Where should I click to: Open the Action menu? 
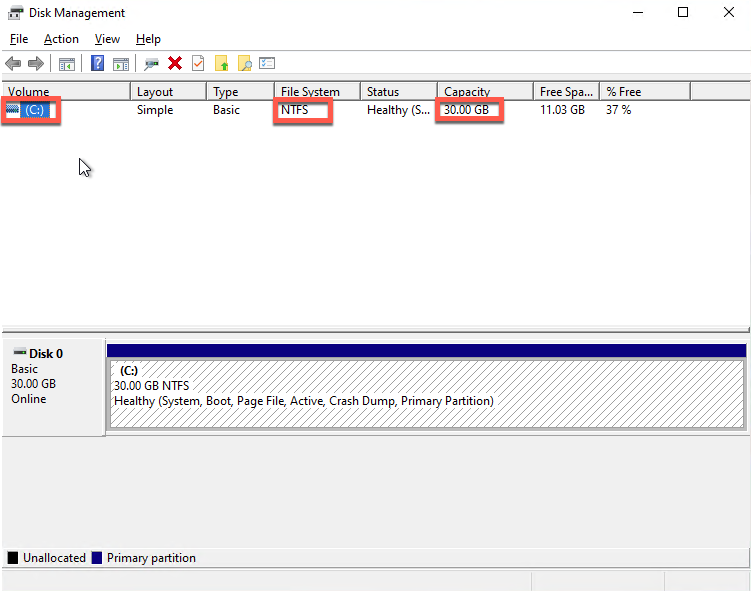61,39
